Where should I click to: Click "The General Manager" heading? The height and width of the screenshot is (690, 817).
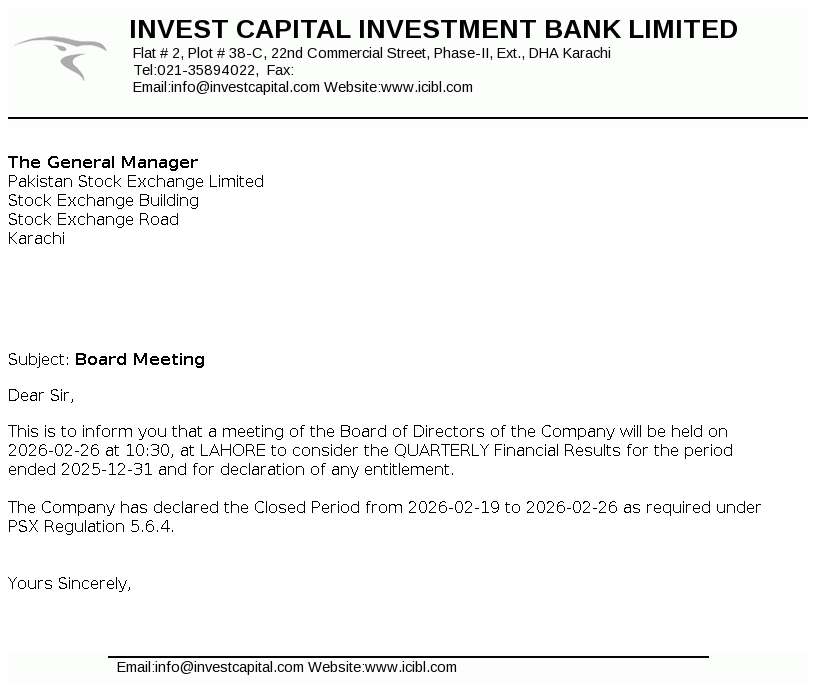point(103,162)
